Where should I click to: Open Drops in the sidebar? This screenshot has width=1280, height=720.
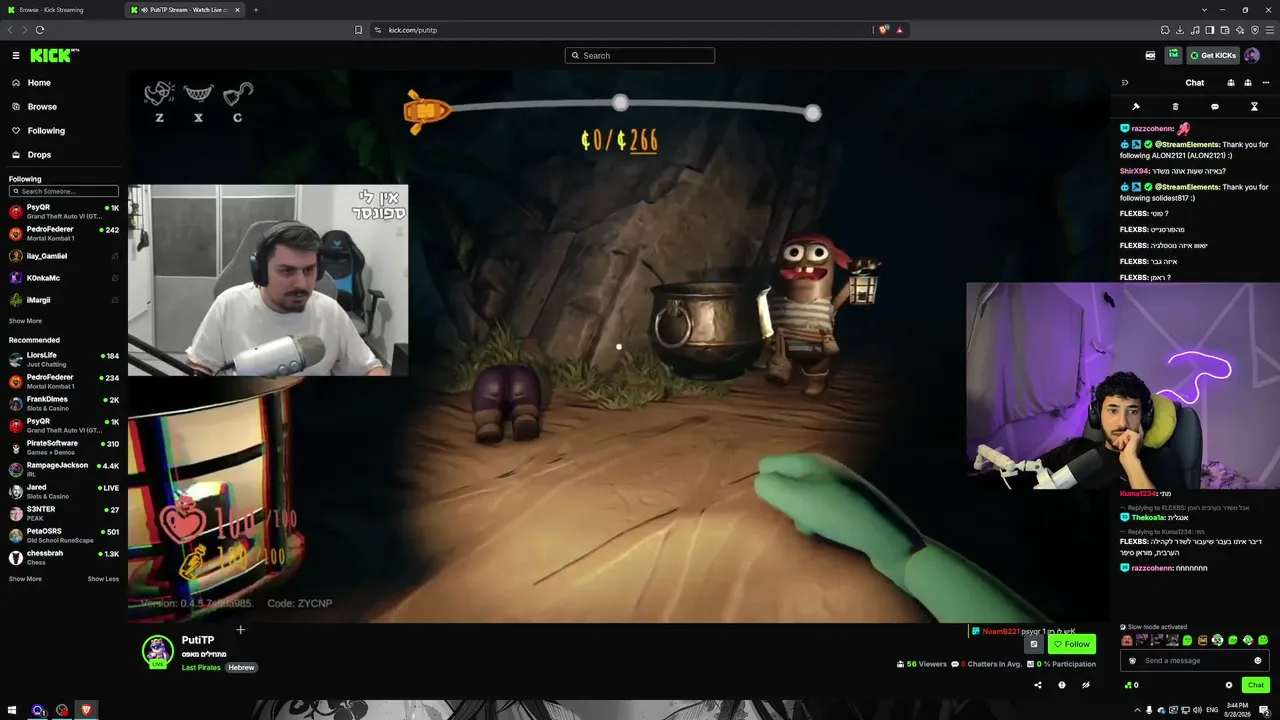[39, 155]
